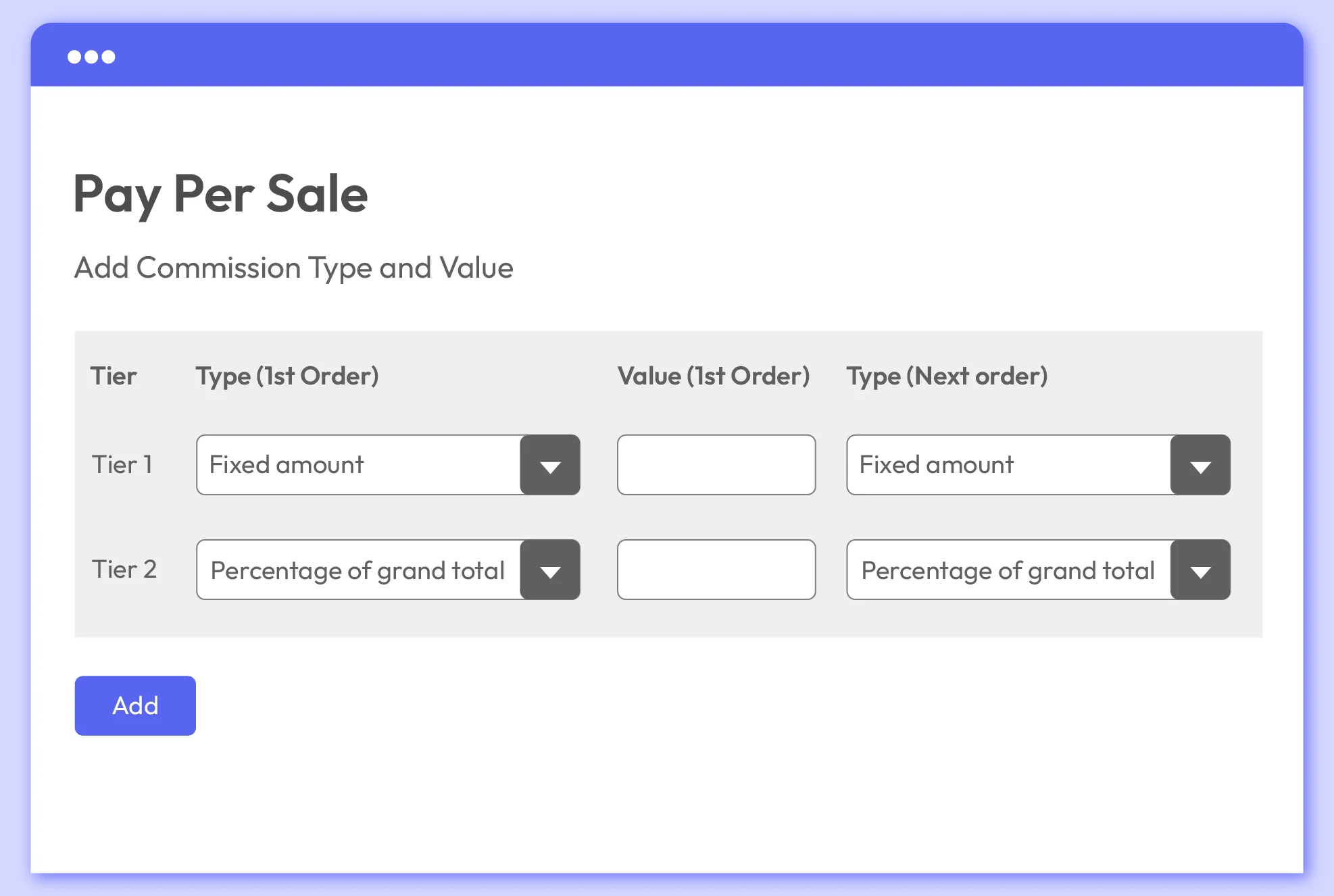Click the 'Type (1st Order)' column header
Image resolution: width=1334 pixels, height=896 pixels.
point(287,376)
